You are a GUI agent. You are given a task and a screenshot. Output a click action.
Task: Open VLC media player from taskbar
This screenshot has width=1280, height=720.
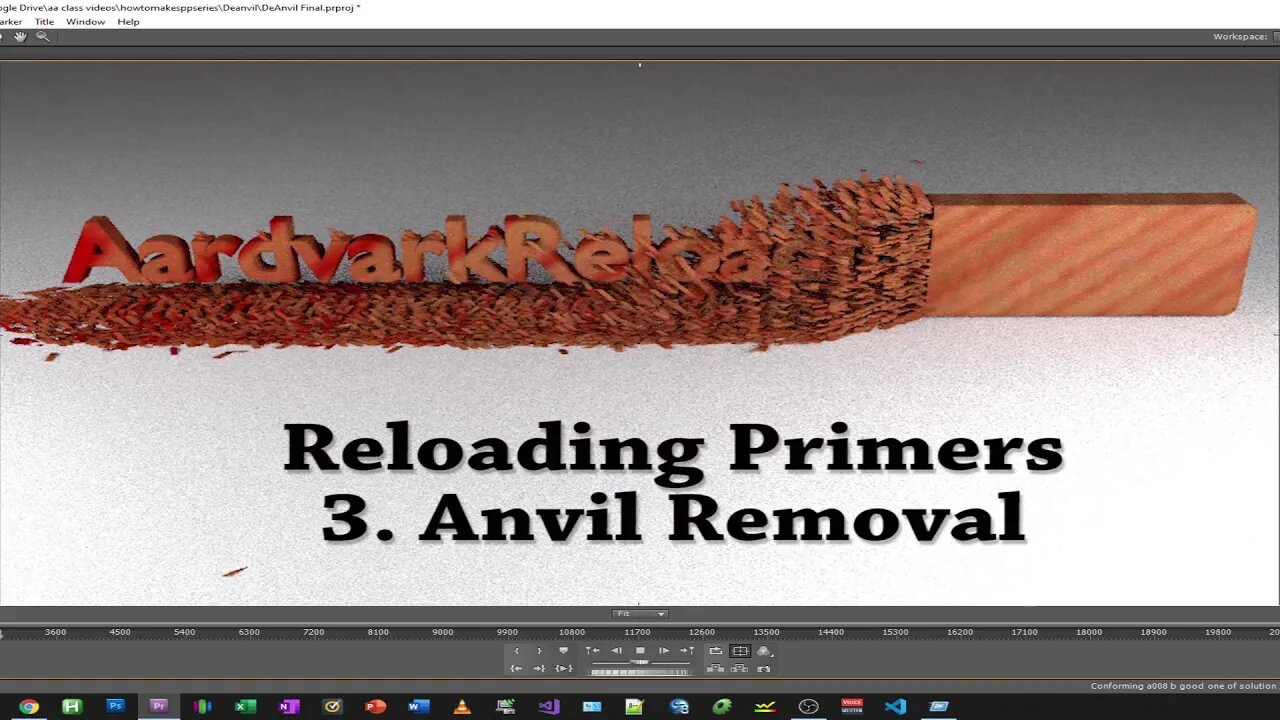[x=462, y=706]
